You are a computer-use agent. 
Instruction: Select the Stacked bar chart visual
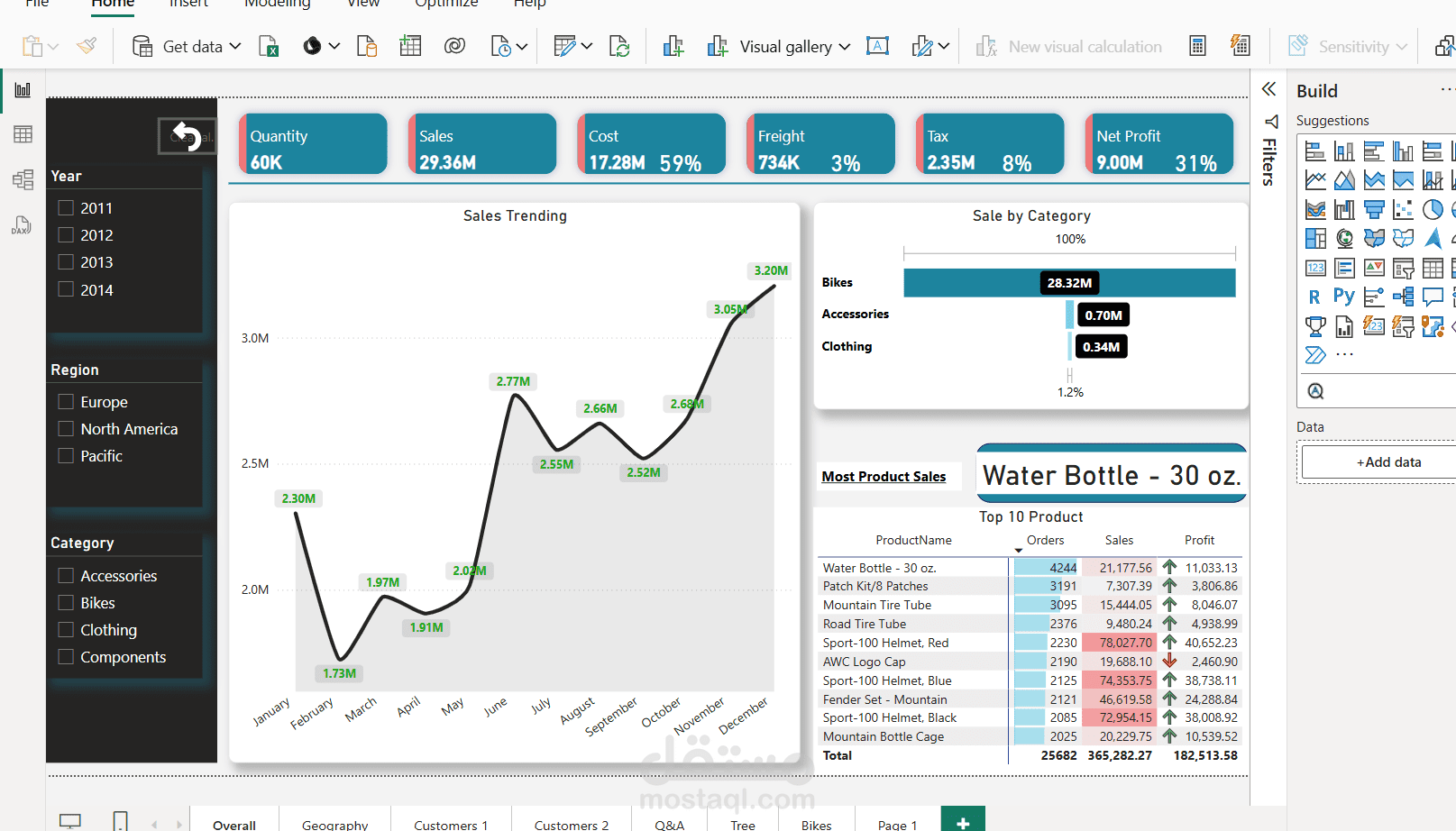(1315, 151)
